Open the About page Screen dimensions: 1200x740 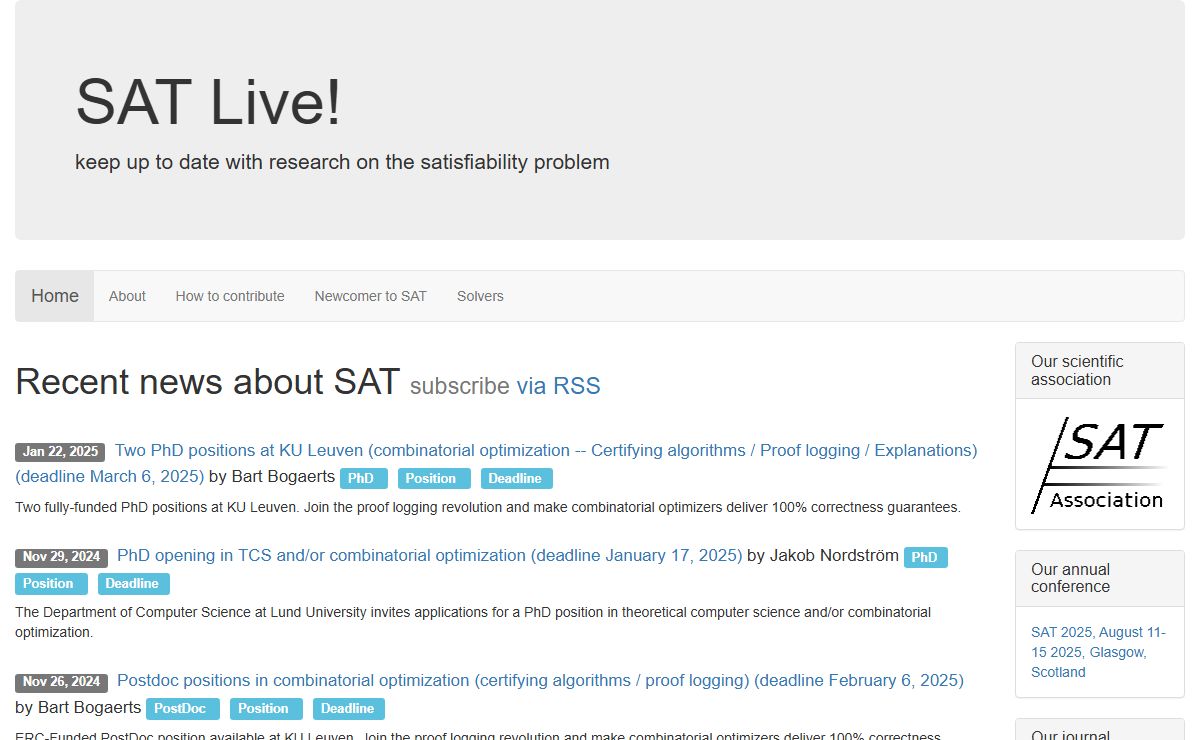[x=127, y=296]
